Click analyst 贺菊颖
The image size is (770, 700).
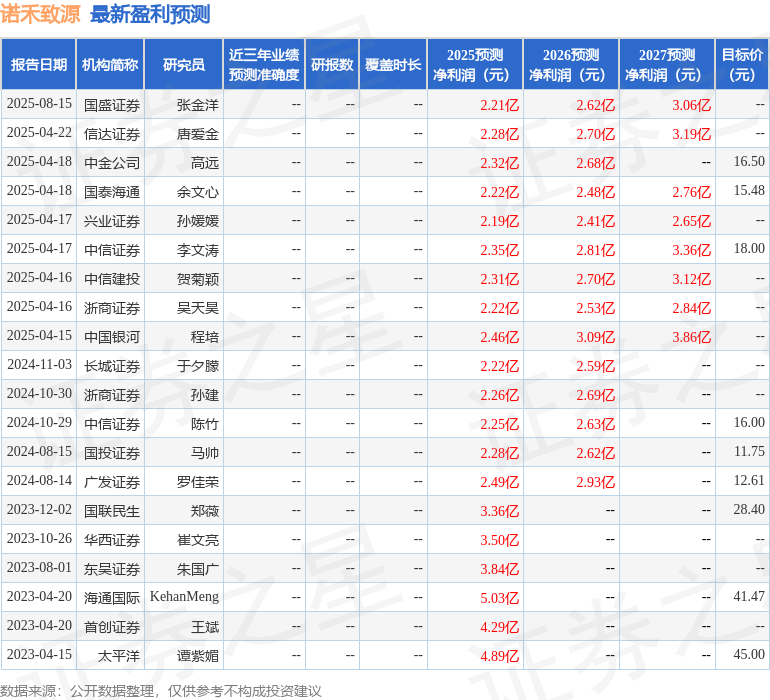tap(198, 279)
